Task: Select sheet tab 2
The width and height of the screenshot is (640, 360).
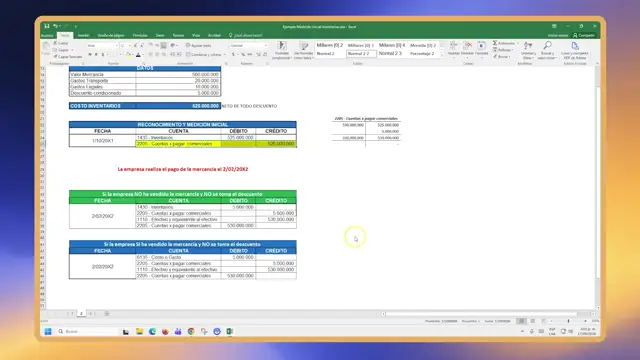Action: (x=81, y=313)
